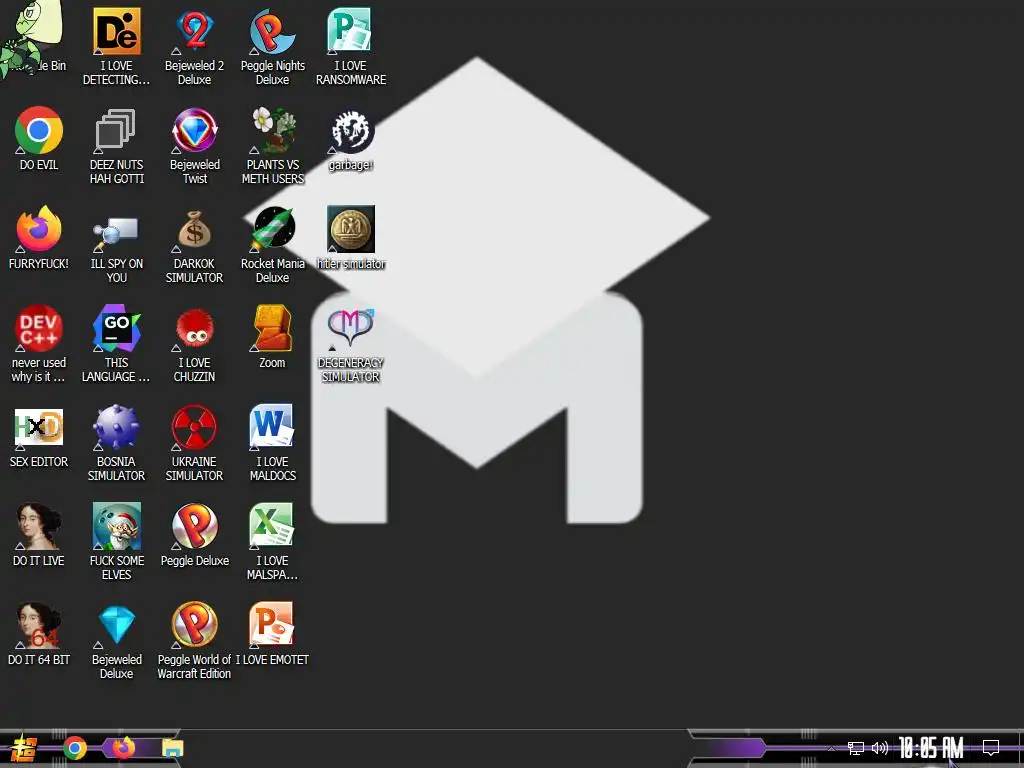Open the volume control in tray
This screenshot has height=768, width=1024.
pyautogui.click(x=880, y=748)
